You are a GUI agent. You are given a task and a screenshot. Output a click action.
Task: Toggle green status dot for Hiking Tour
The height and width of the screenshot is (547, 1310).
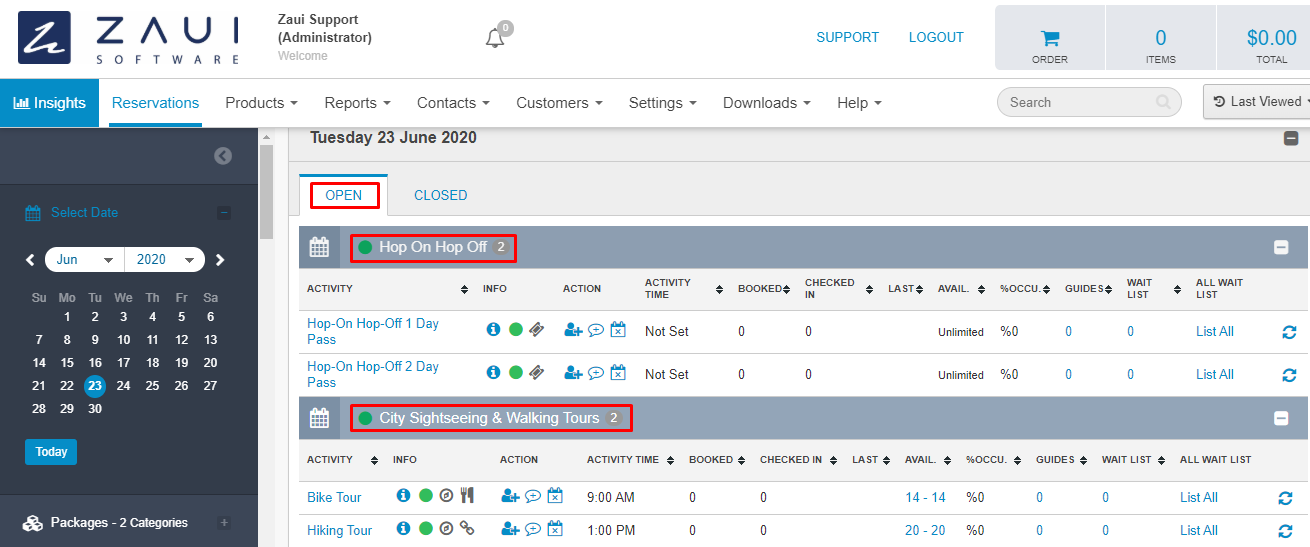[x=426, y=528]
